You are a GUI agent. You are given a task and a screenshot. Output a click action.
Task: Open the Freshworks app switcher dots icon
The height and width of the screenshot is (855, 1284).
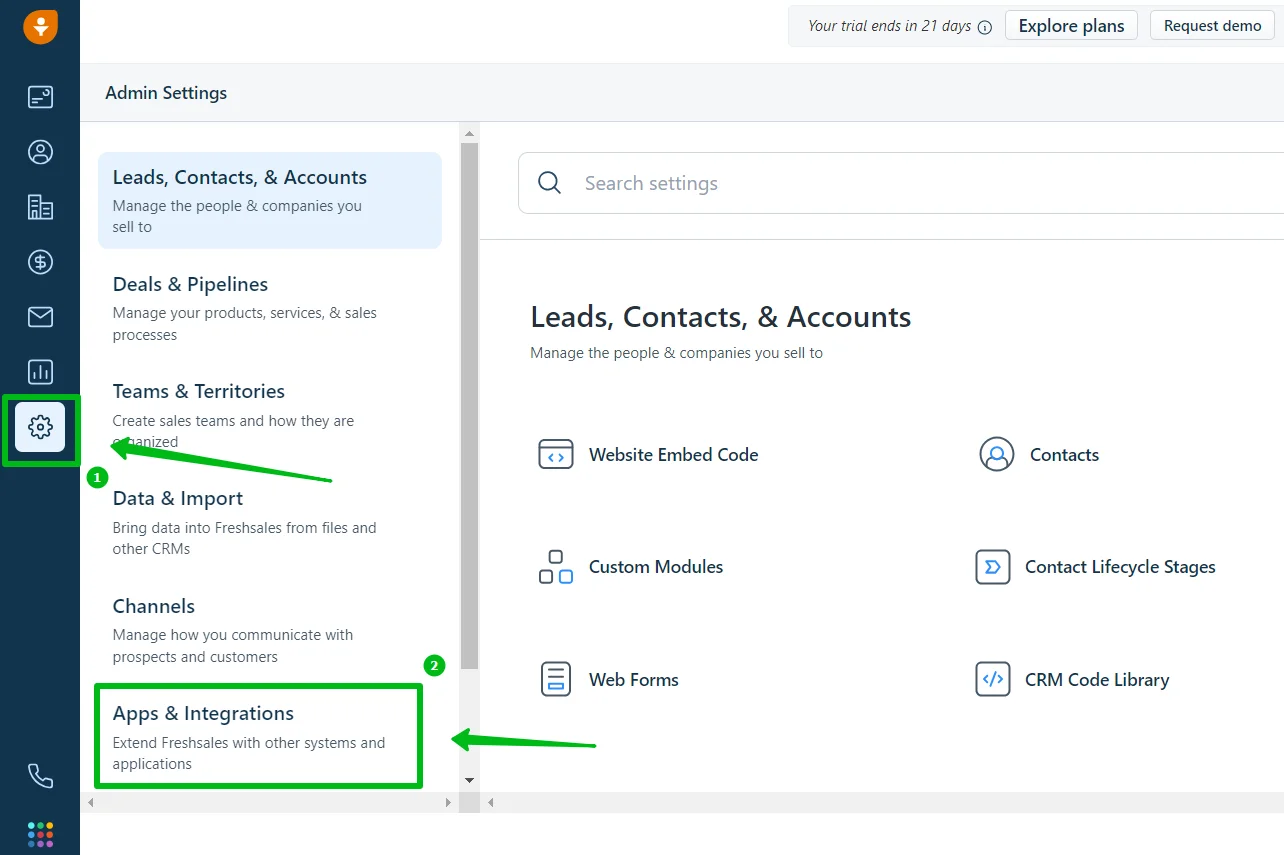(40, 833)
